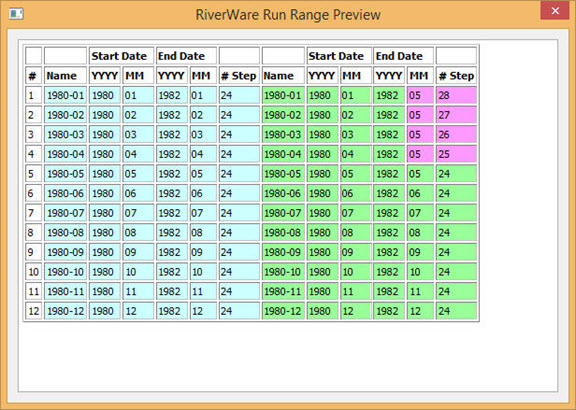Select the blue Name cell 1980-01
Image resolution: width=576 pixels, height=410 pixels.
click(x=65, y=95)
